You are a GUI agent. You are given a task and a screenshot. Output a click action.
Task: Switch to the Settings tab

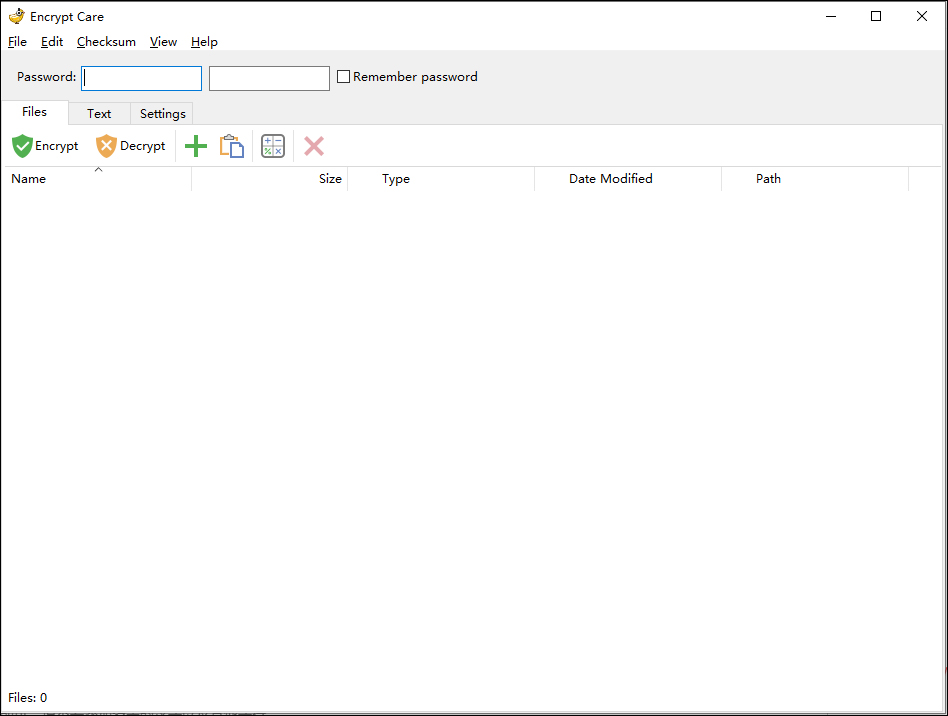tap(163, 114)
